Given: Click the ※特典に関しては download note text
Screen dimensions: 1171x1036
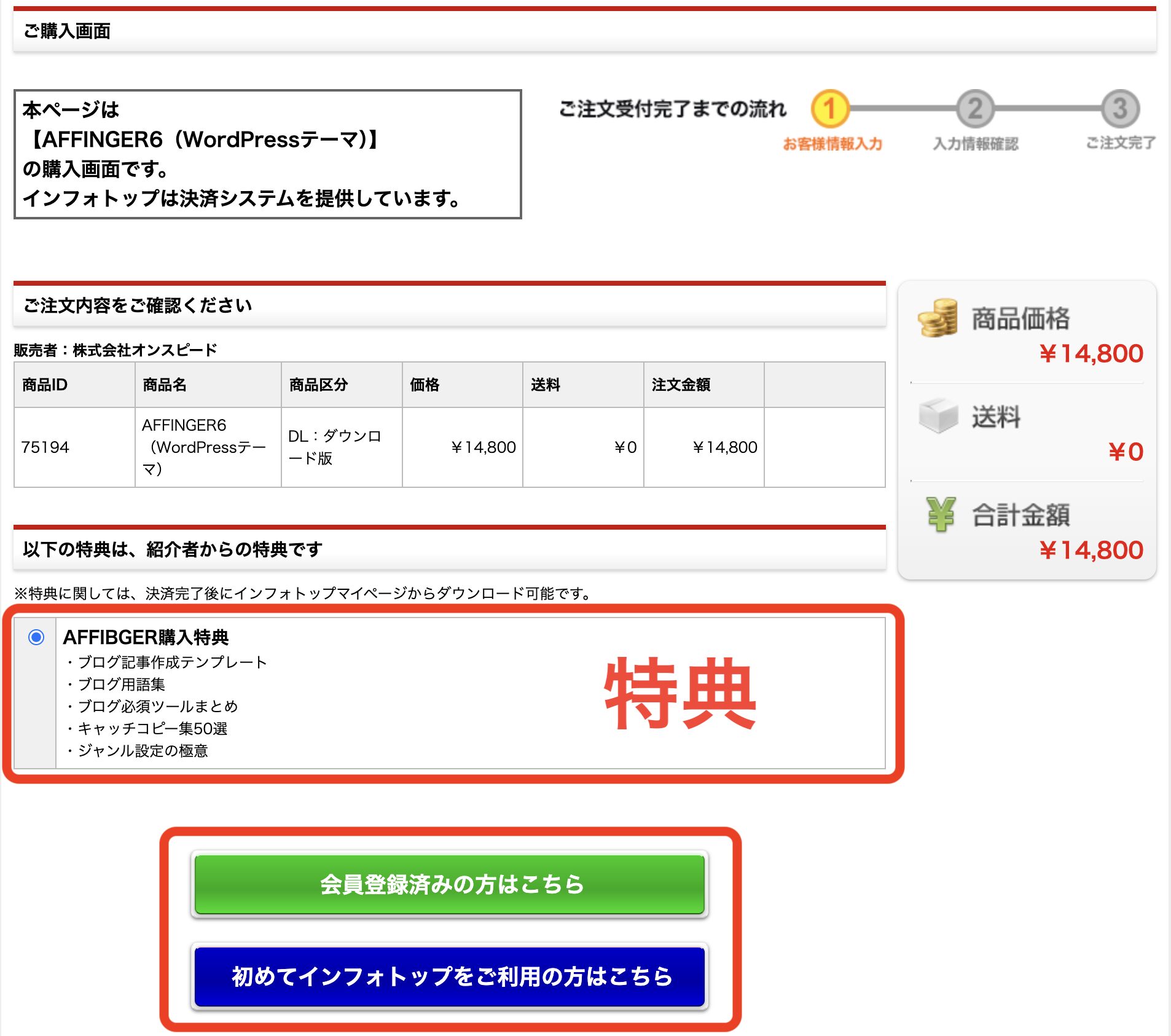Looking at the screenshot, I should click(304, 594).
